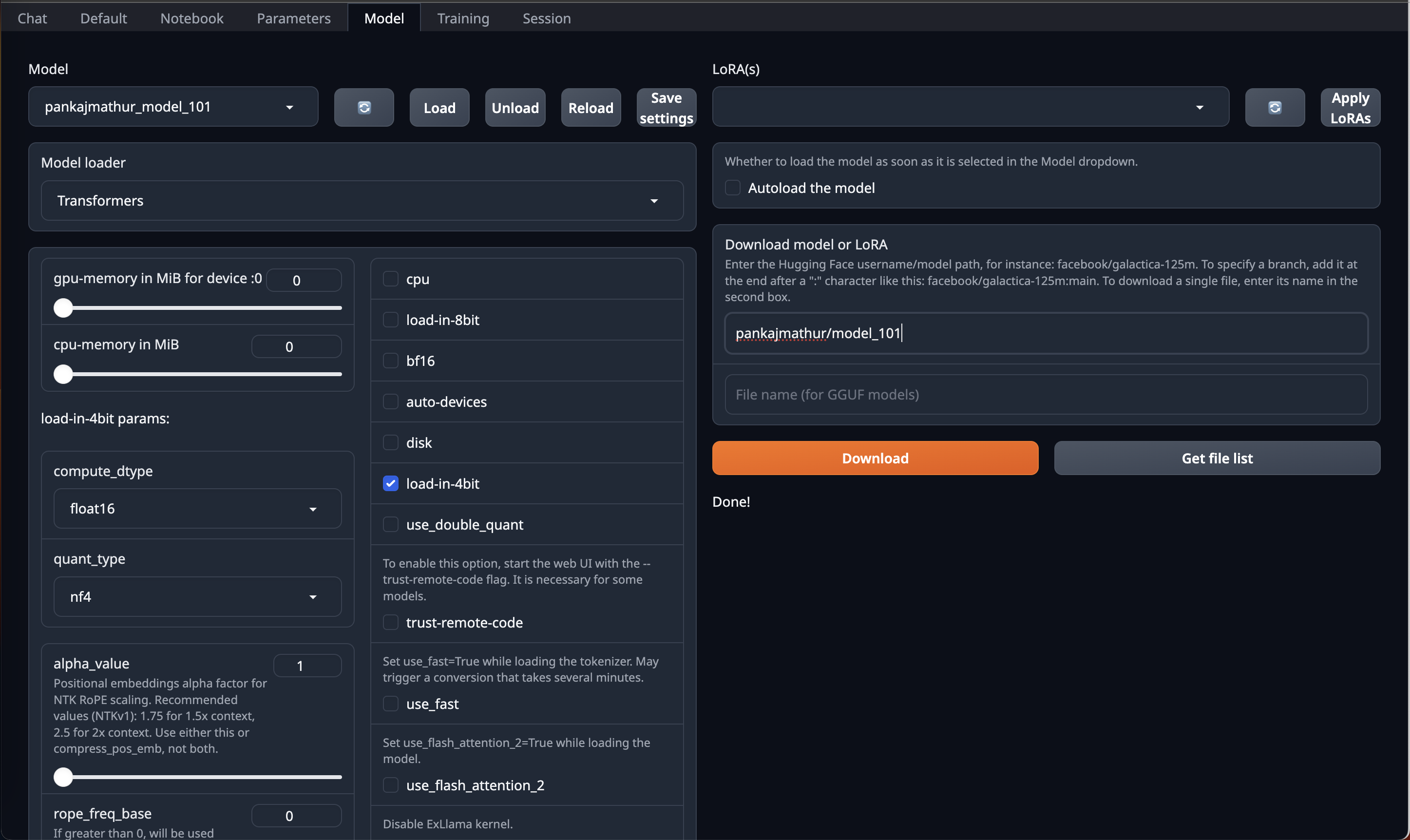The image size is (1410, 840).
Task: Click the pankajmathur/model_101 input field
Action: pyautogui.click(x=1046, y=333)
